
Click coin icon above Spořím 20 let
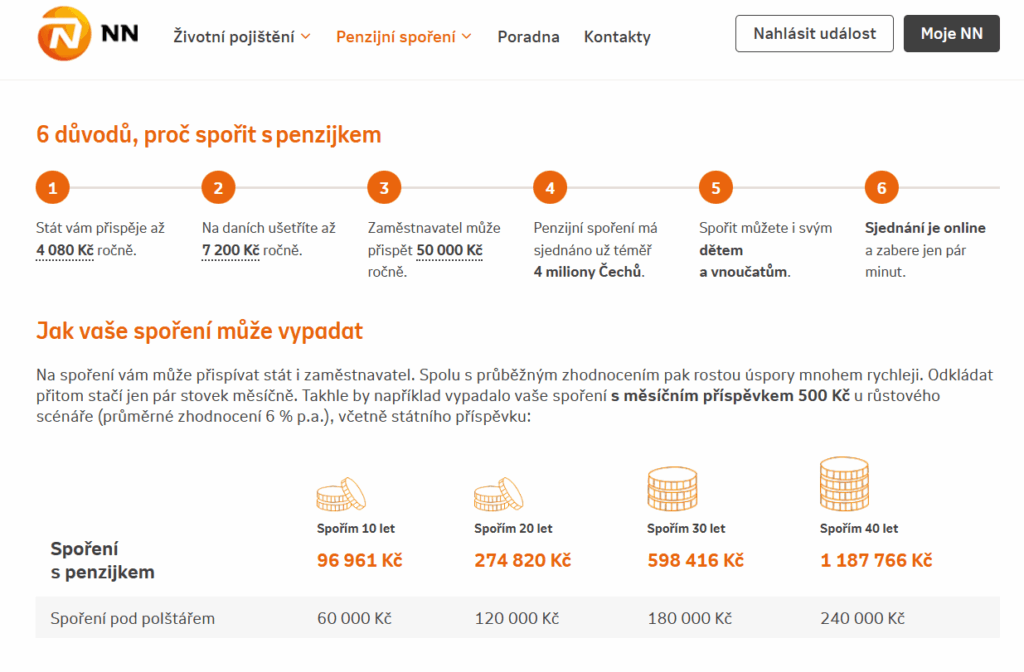pyautogui.click(x=497, y=494)
